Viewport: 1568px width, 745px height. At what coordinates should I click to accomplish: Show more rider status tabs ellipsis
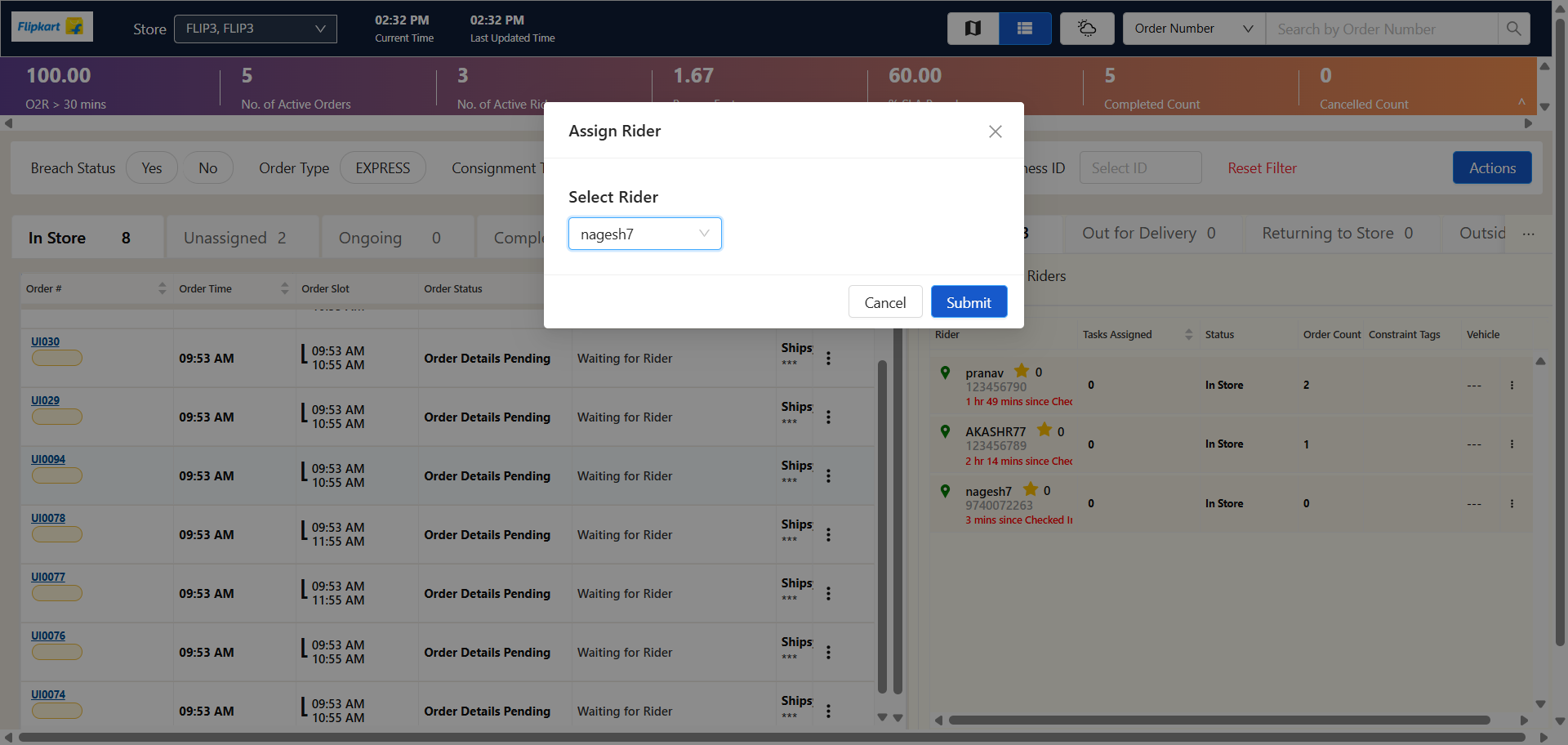pyautogui.click(x=1528, y=234)
